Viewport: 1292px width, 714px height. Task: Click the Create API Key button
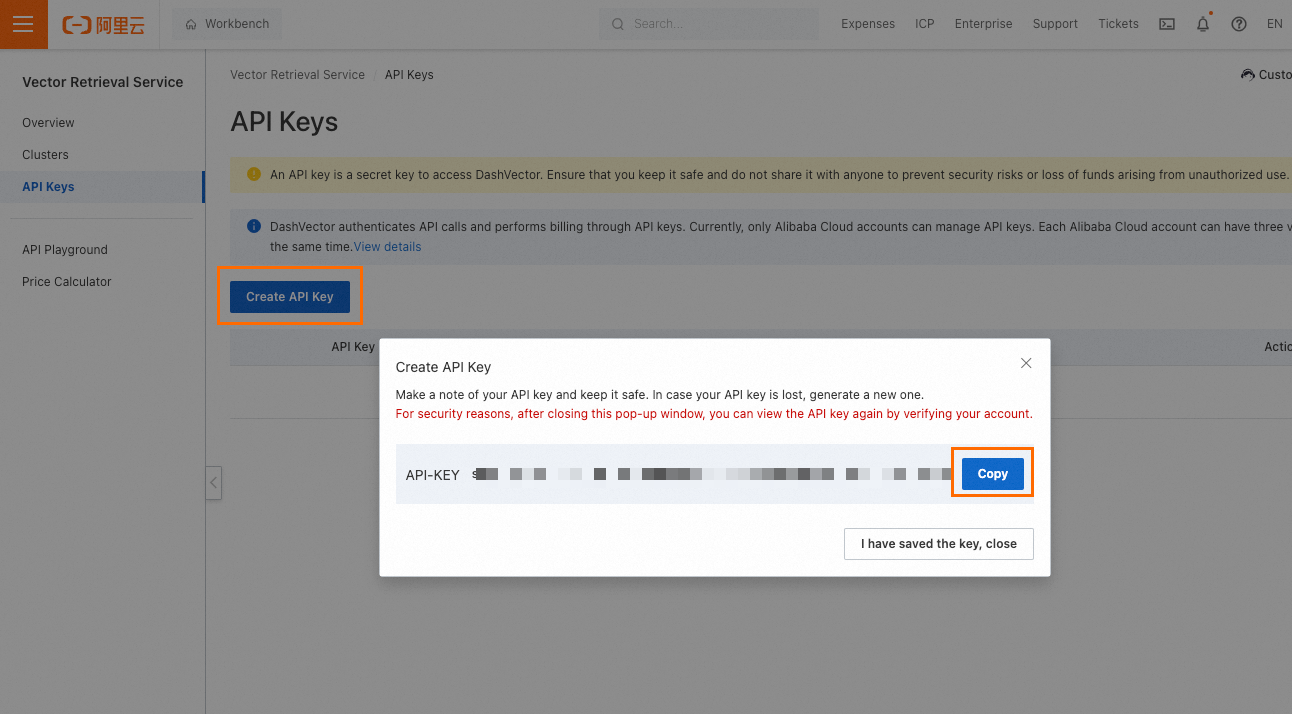point(290,297)
